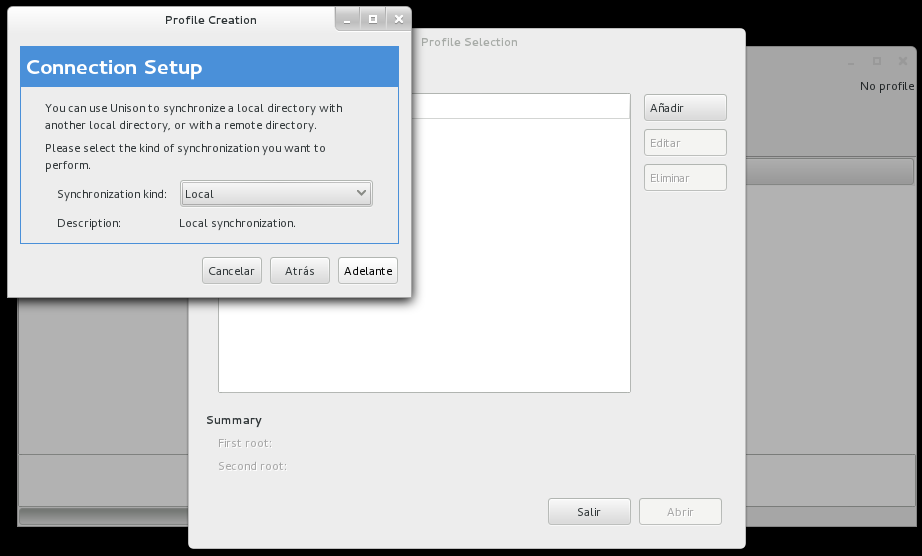Click the 'Synchronization kind:' label
This screenshot has height=556, width=922.
click(112, 194)
